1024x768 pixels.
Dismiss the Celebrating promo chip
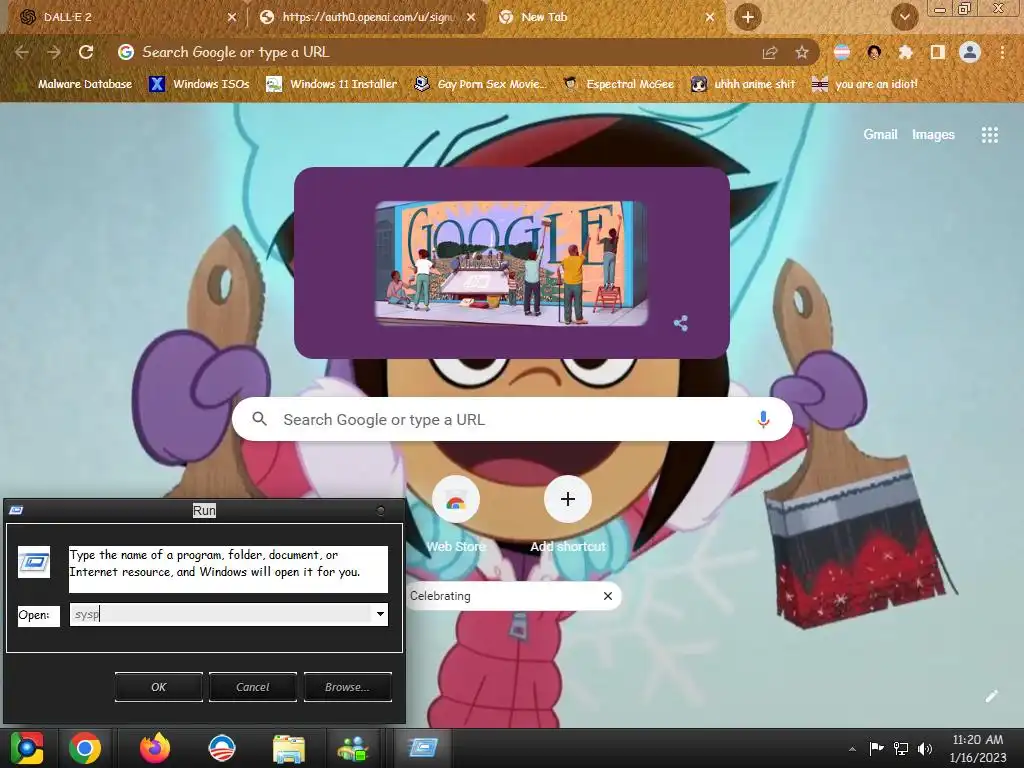click(608, 596)
